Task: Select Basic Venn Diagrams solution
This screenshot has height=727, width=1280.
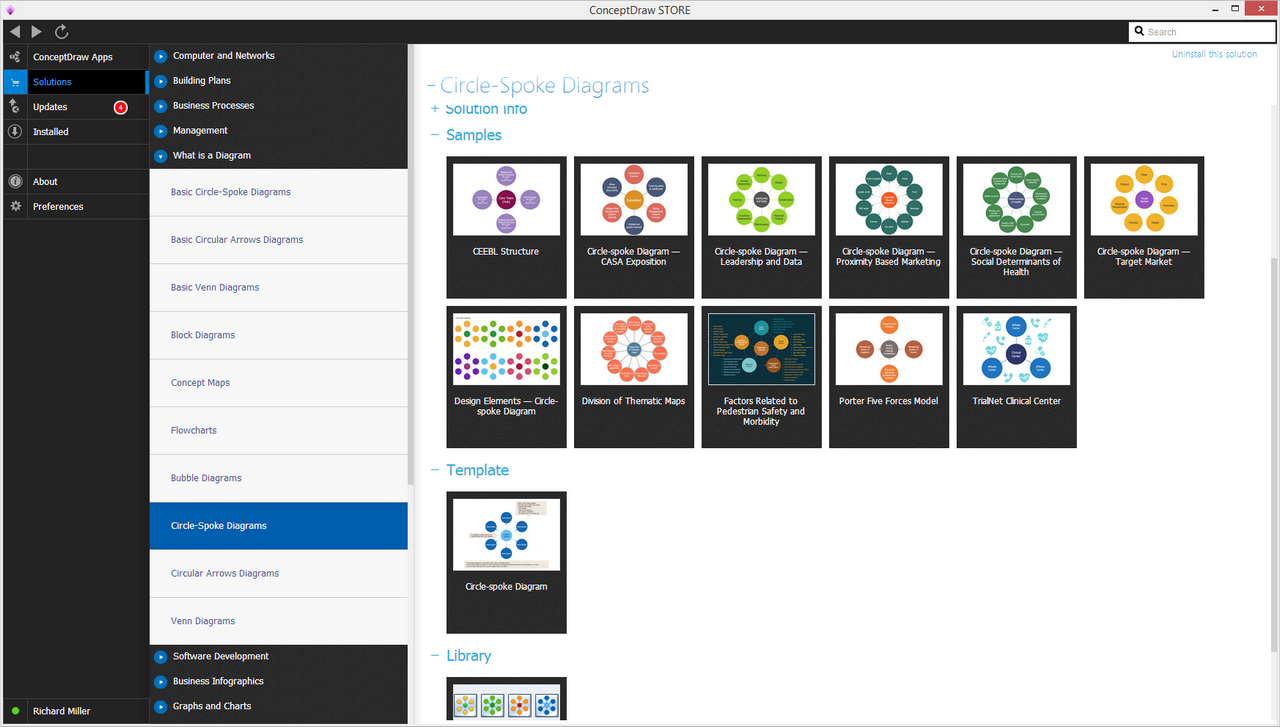Action: (279, 288)
